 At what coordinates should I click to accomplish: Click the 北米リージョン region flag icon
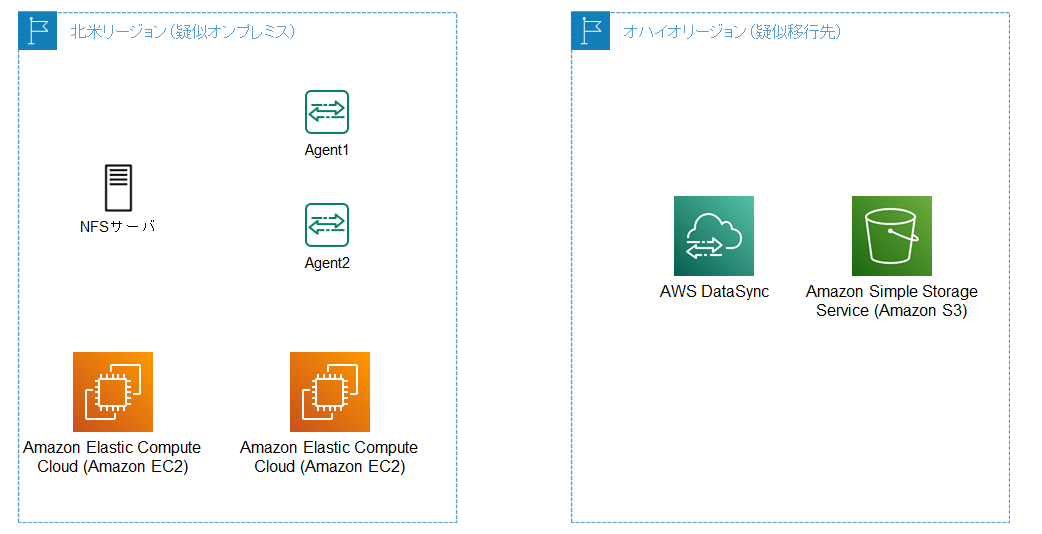[38, 31]
